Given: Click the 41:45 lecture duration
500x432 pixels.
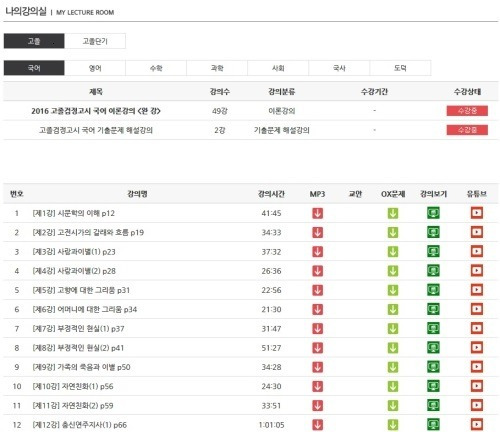Looking at the screenshot, I should 271,213.
